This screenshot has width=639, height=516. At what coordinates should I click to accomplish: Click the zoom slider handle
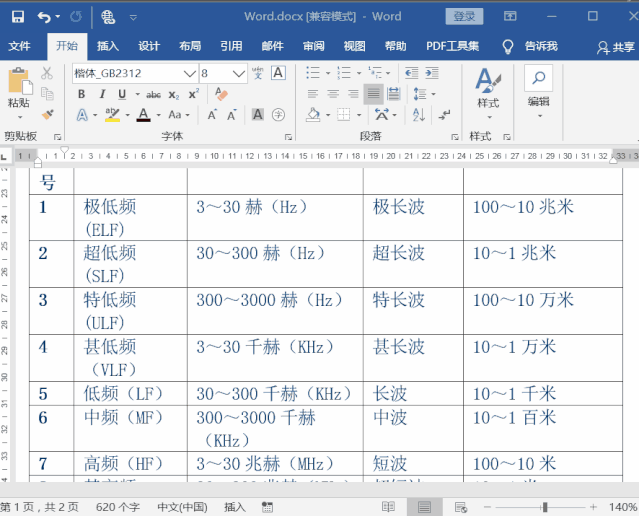click(x=545, y=507)
